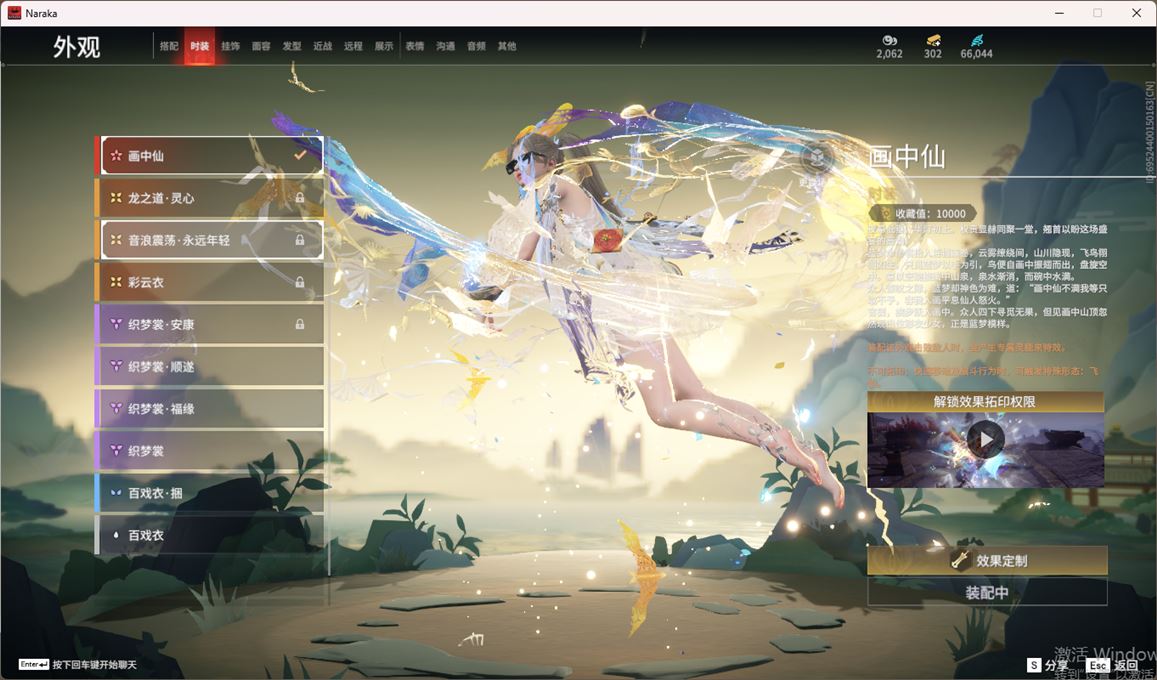
Task: Select the 画中仙 outfit
Action: (x=210, y=156)
